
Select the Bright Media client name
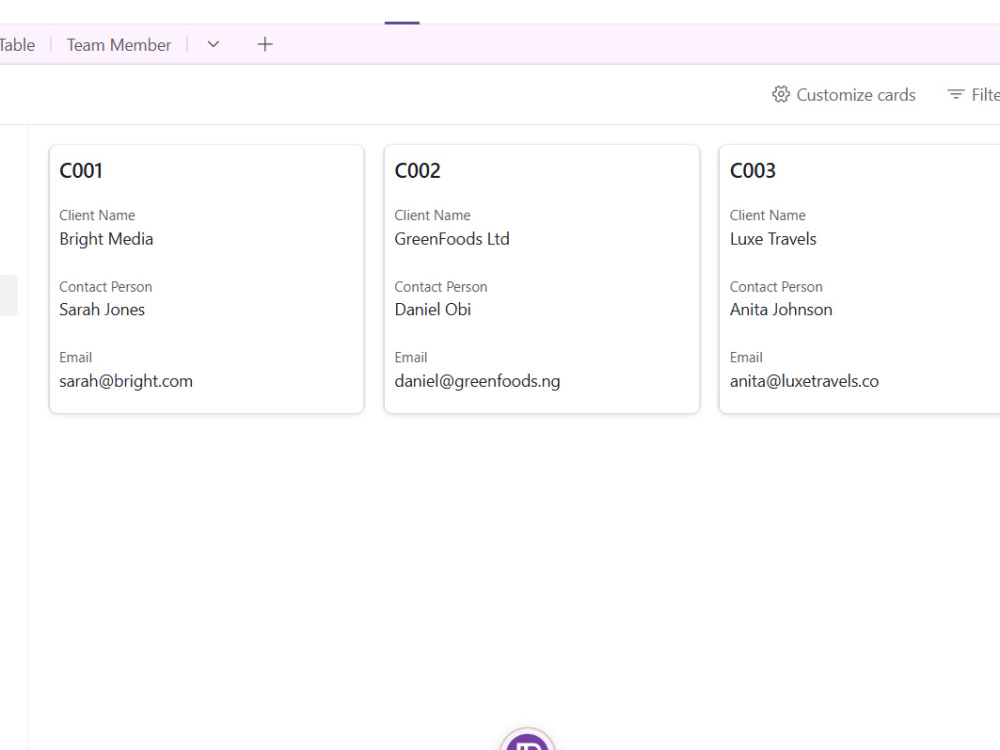coord(107,239)
